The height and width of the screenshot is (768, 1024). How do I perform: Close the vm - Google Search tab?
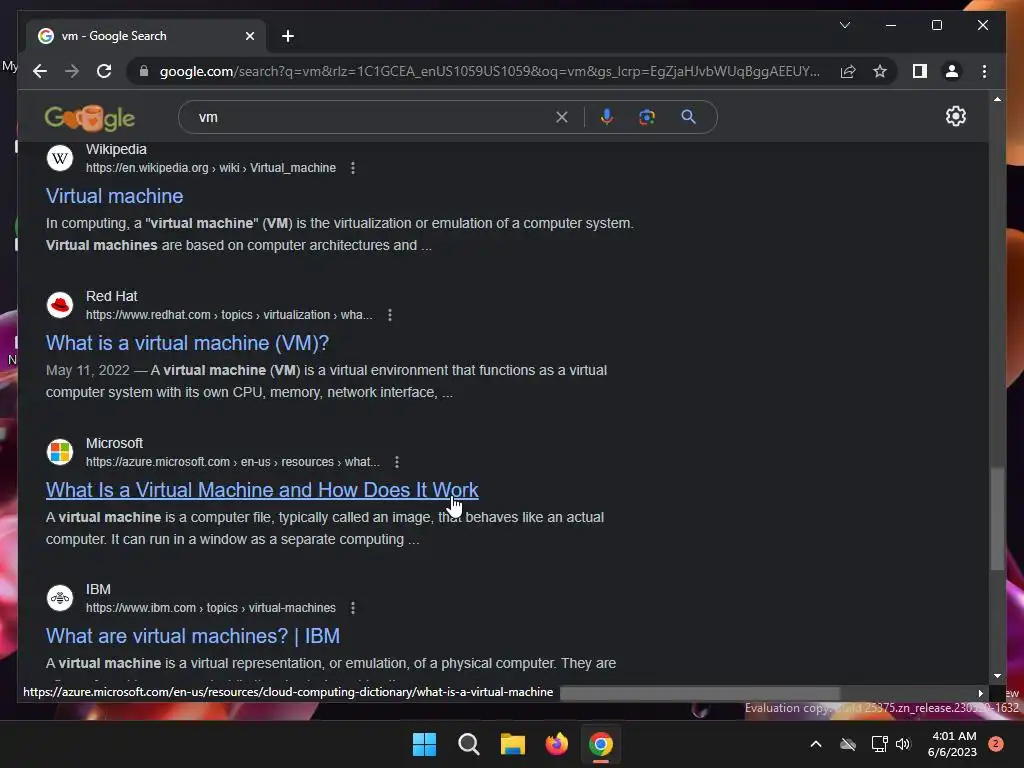[x=249, y=36]
